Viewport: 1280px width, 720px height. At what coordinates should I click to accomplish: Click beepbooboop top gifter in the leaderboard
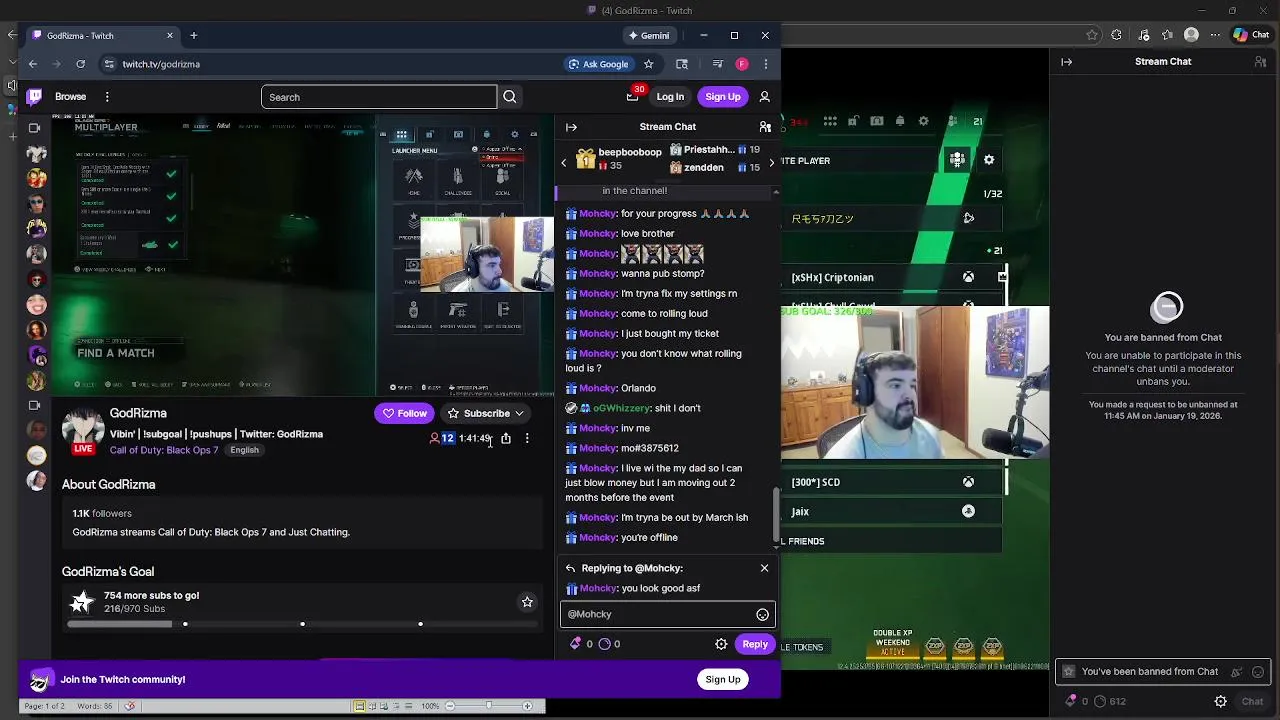(x=620, y=158)
